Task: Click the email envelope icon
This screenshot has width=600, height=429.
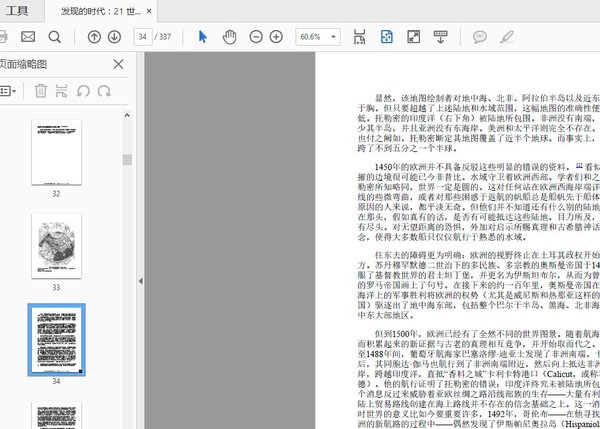Action: [28, 37]
